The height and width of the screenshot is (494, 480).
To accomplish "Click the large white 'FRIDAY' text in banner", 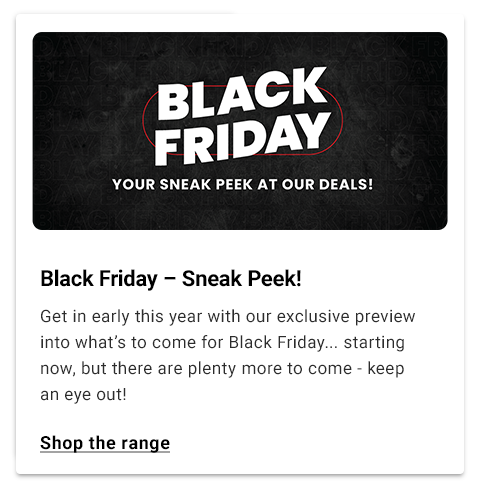I will coord(243,139).
